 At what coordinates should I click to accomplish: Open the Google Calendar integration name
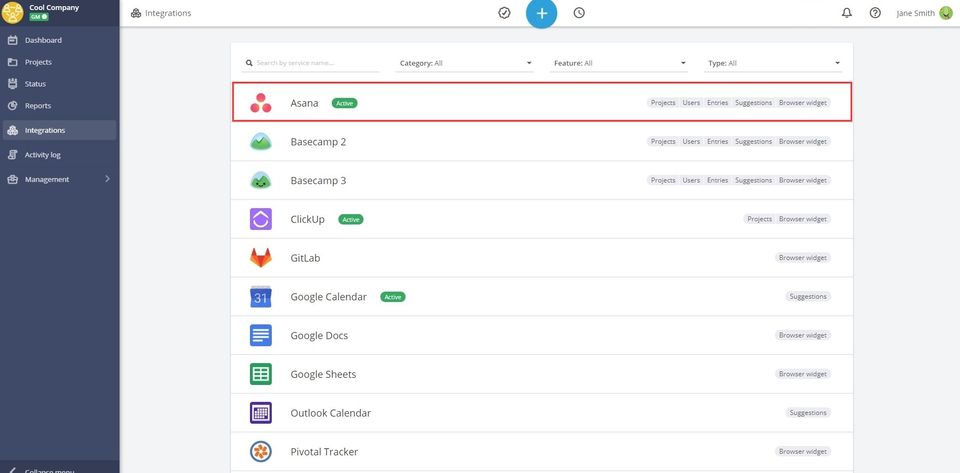point(329,297)
